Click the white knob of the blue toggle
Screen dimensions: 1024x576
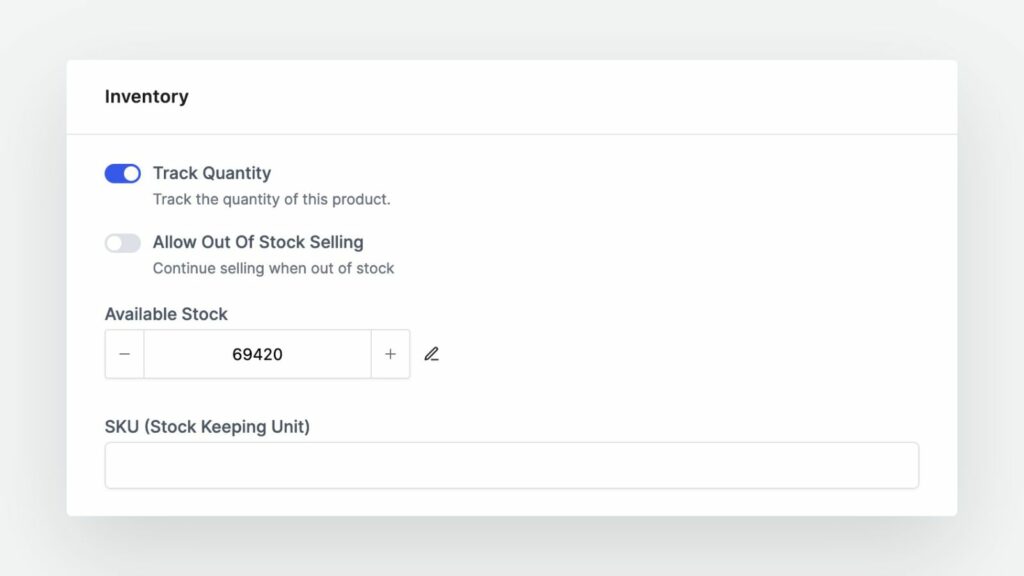click(x=131, y=174)
